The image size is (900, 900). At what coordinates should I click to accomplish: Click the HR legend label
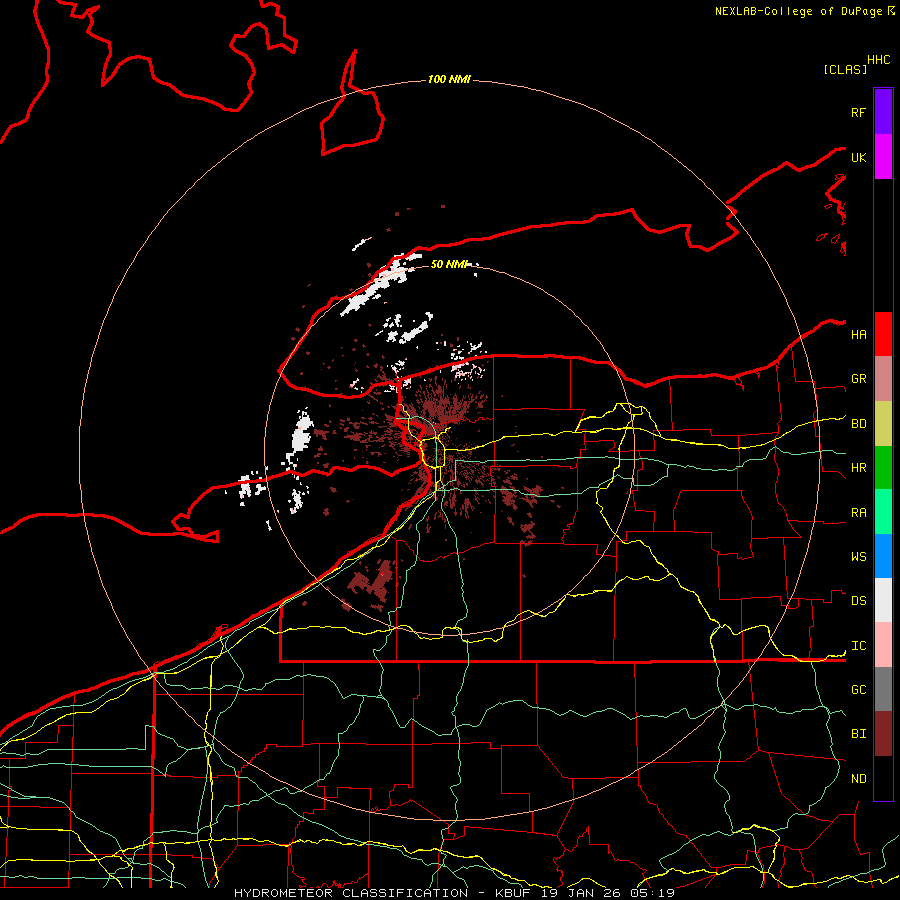858,468
